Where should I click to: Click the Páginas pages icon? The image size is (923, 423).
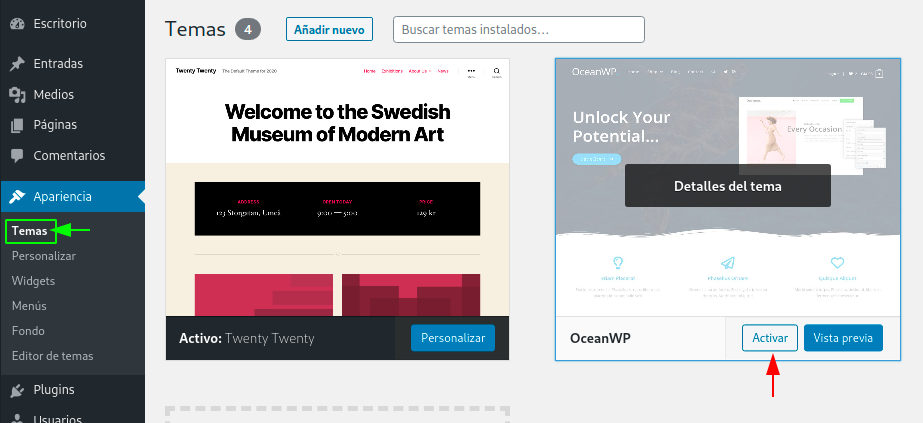(x=17, y=125)
